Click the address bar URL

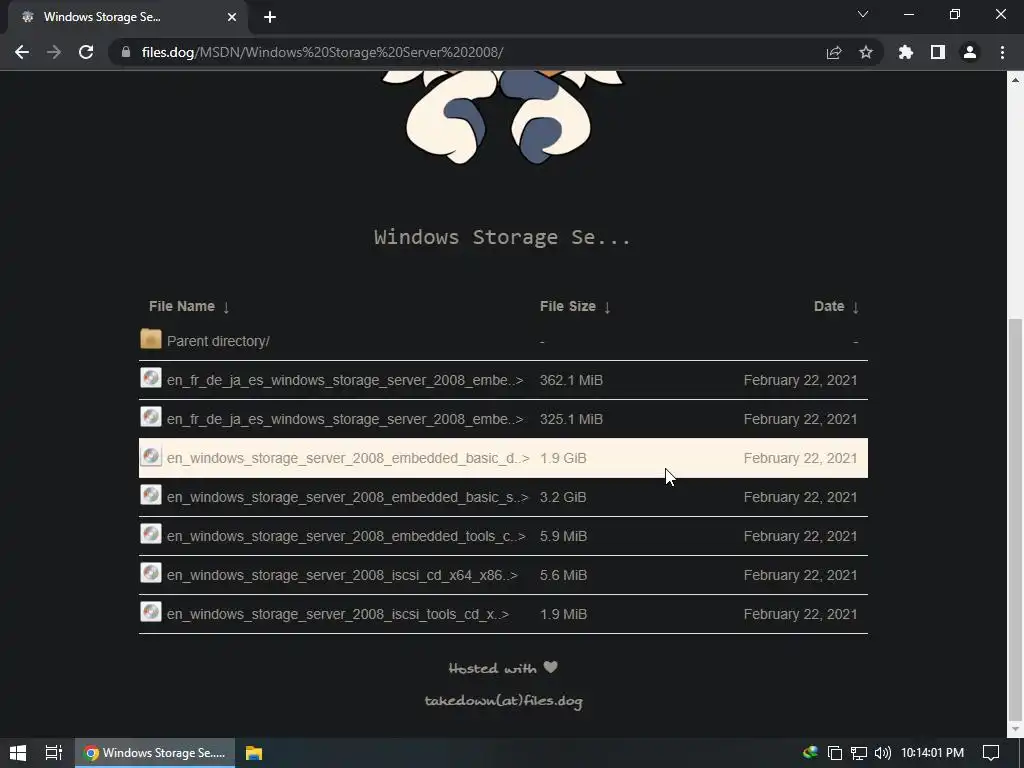coord(323,52)
